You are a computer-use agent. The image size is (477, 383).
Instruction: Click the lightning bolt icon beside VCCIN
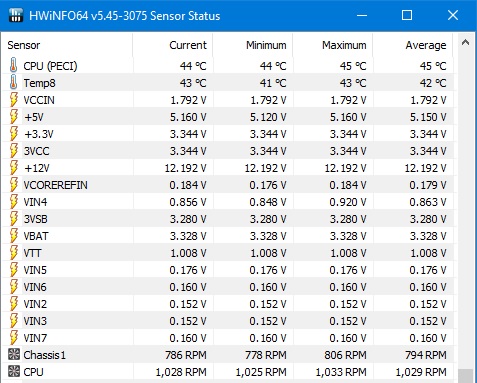14,100
